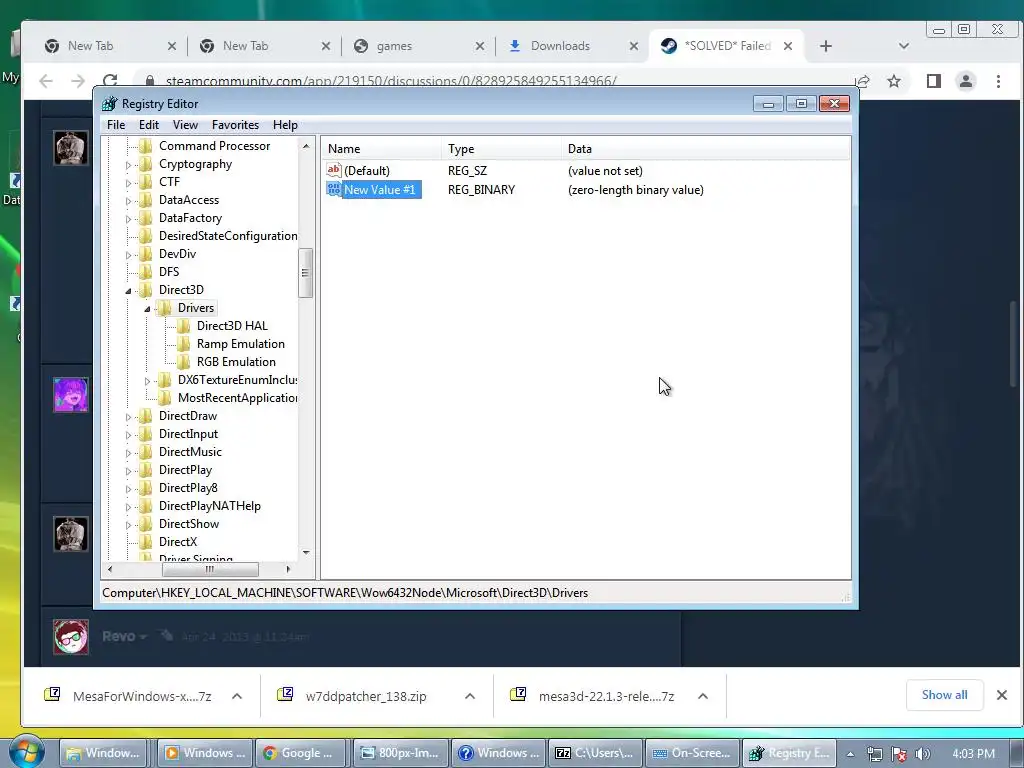1024x768 pixels.
Task: Expand the DX6TextureEnumInclusionList key
Action: 147,381
